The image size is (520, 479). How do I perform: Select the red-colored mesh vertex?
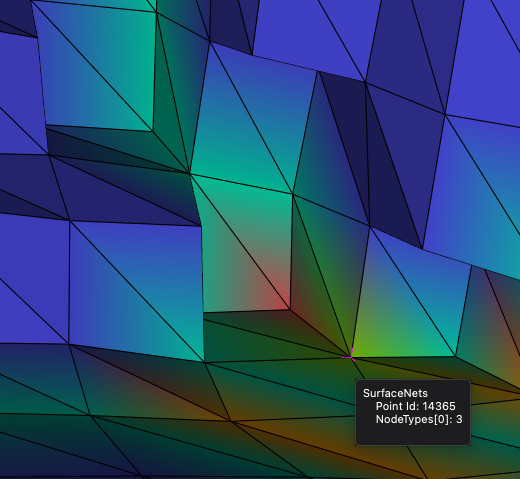pyautogui.click(x=289, y=308)
